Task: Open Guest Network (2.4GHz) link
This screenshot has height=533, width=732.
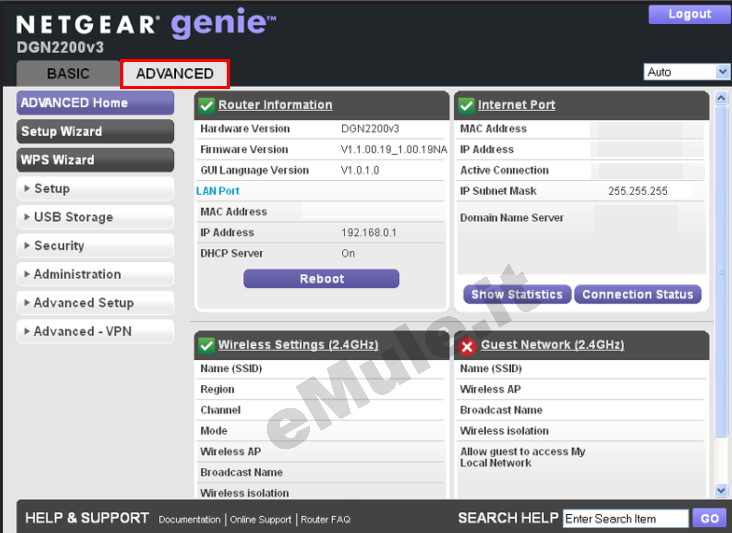Action: click(552, 345)
